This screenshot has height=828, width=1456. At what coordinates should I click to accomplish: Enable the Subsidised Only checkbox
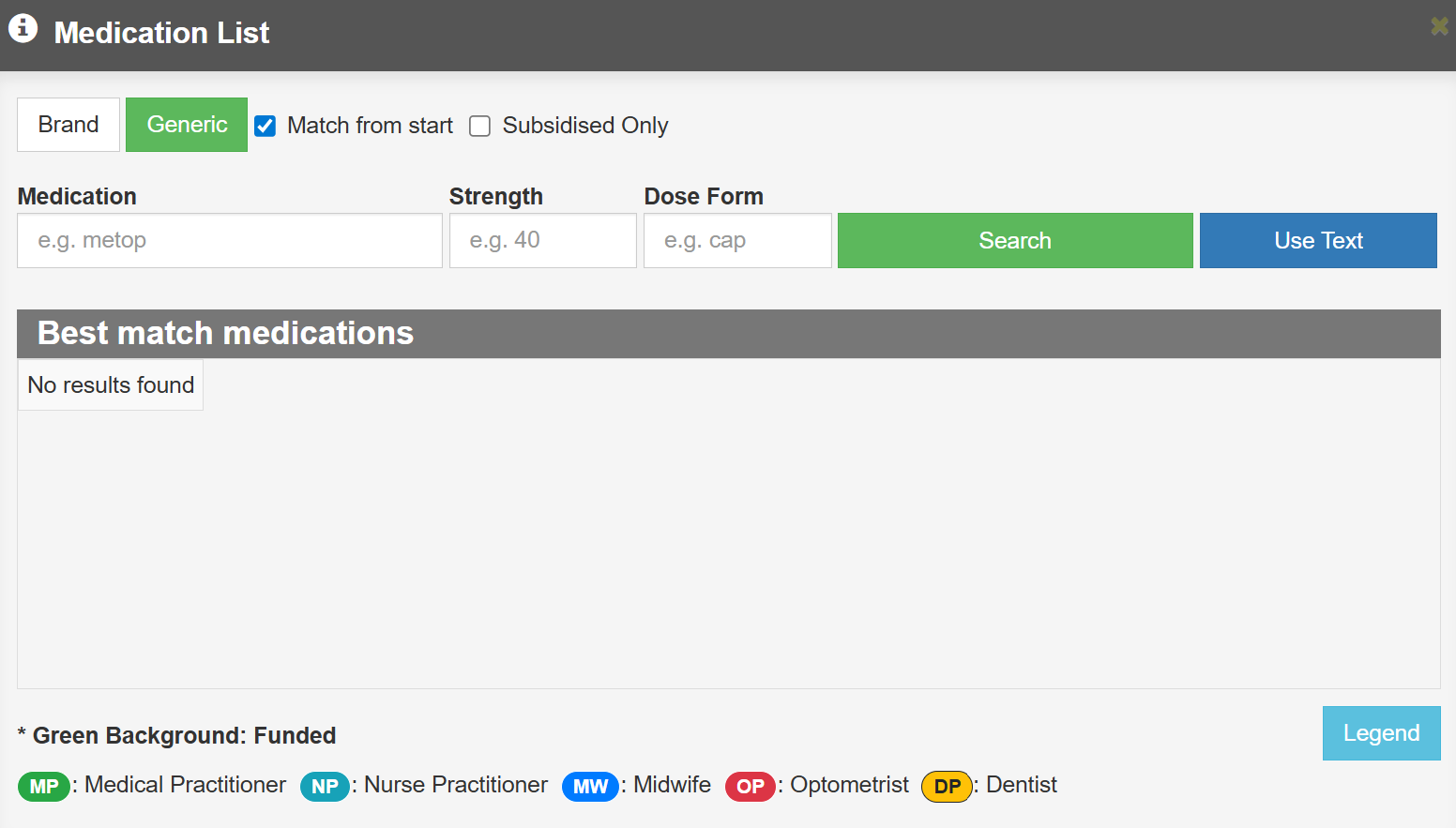(480, 126)
